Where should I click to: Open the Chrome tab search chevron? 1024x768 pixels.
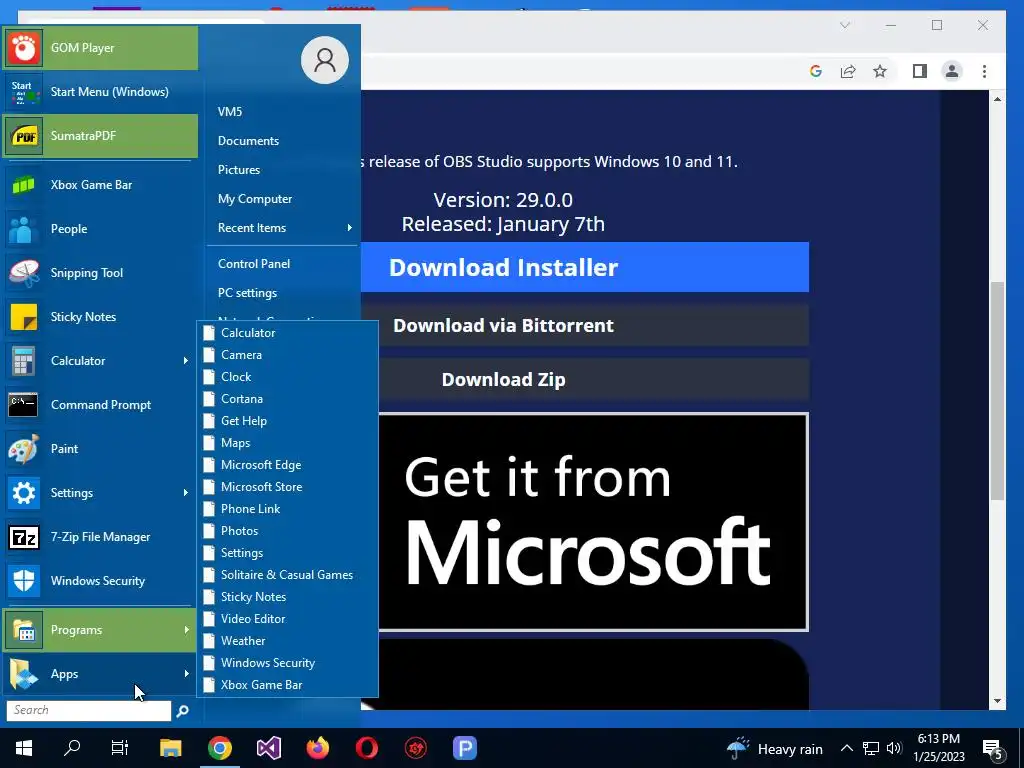click(x=845, y=25)
